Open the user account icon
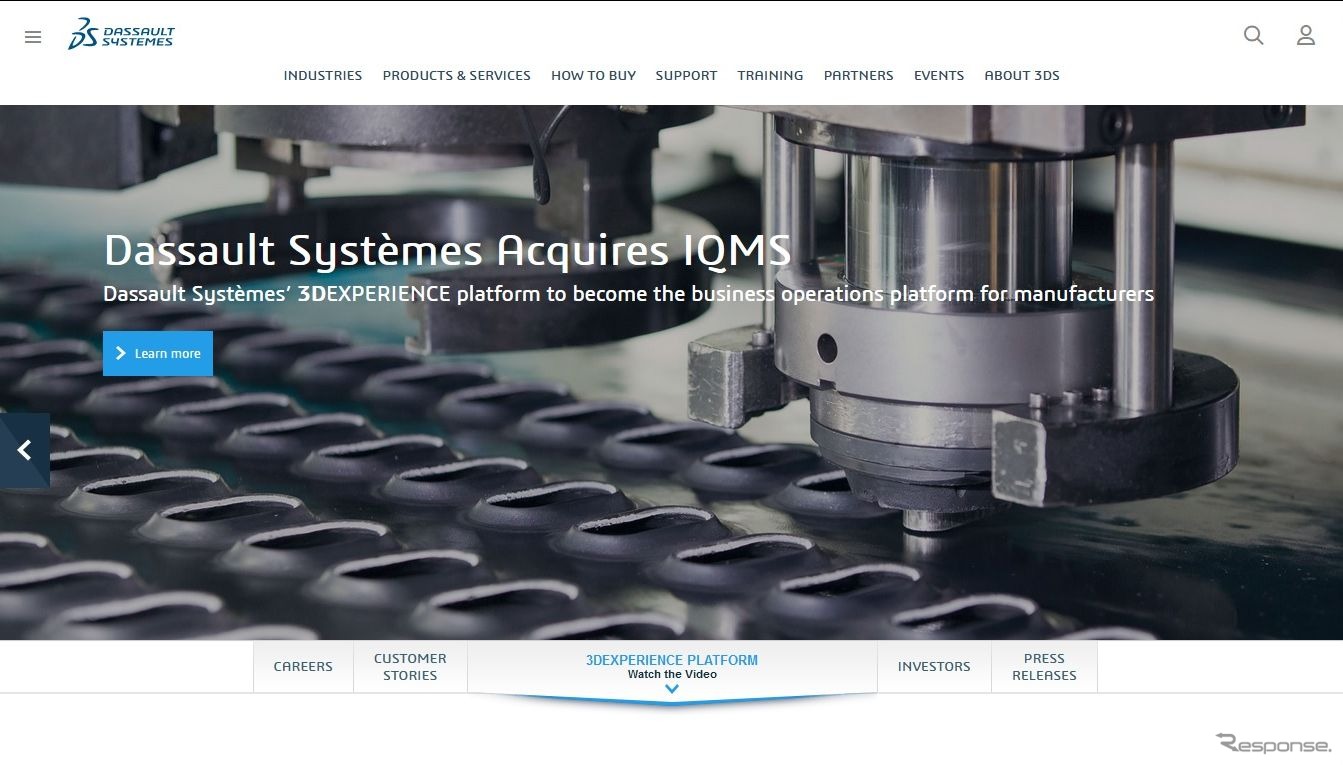Viewport: 1343px width, 765px height. (x=1305, y=36)
